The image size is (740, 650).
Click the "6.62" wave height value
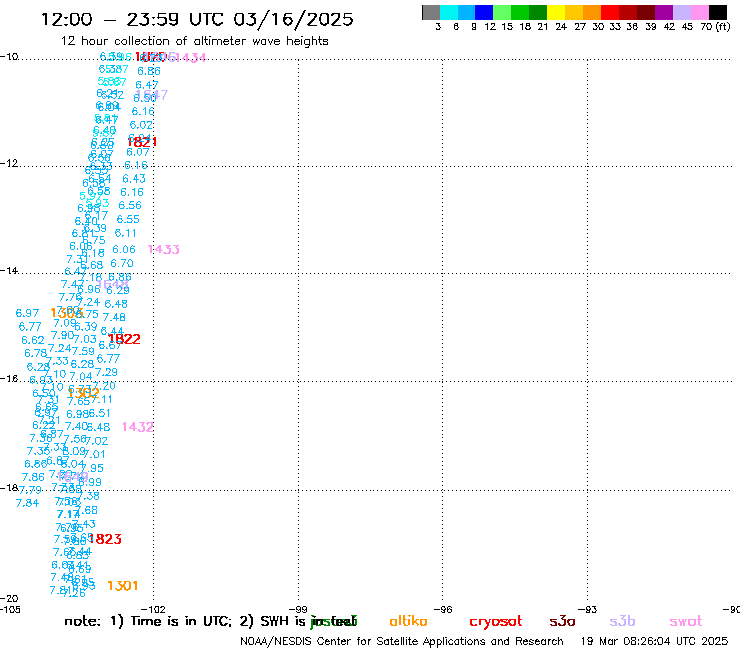[x=33, y=340]
